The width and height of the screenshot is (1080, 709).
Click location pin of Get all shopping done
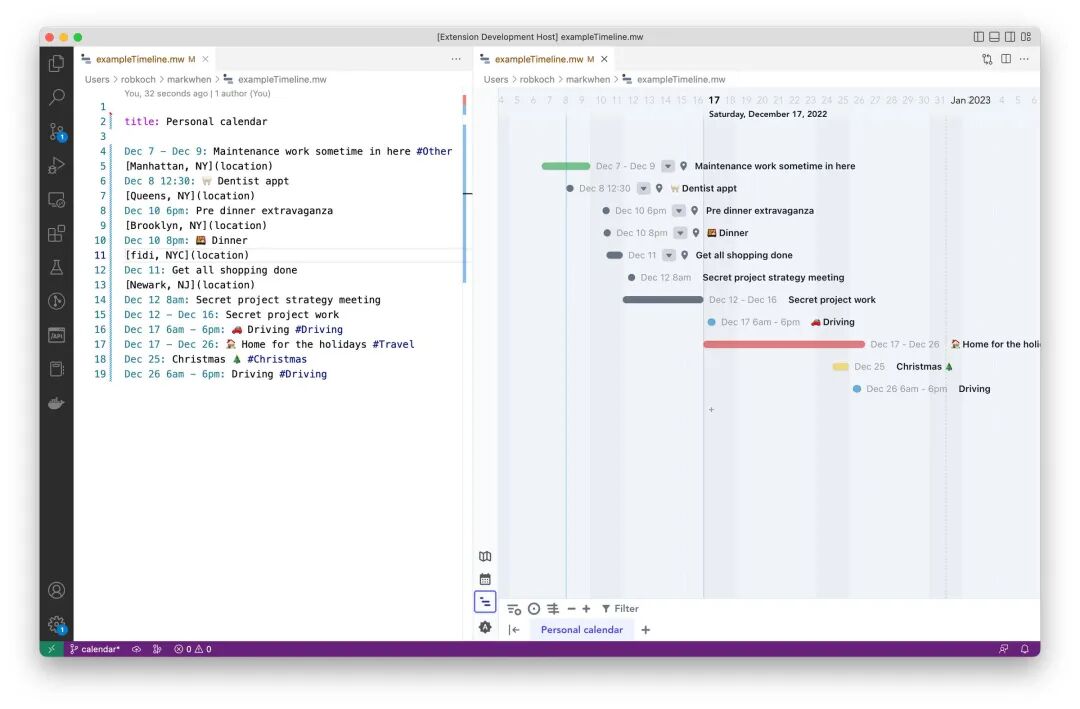point(684,255)
